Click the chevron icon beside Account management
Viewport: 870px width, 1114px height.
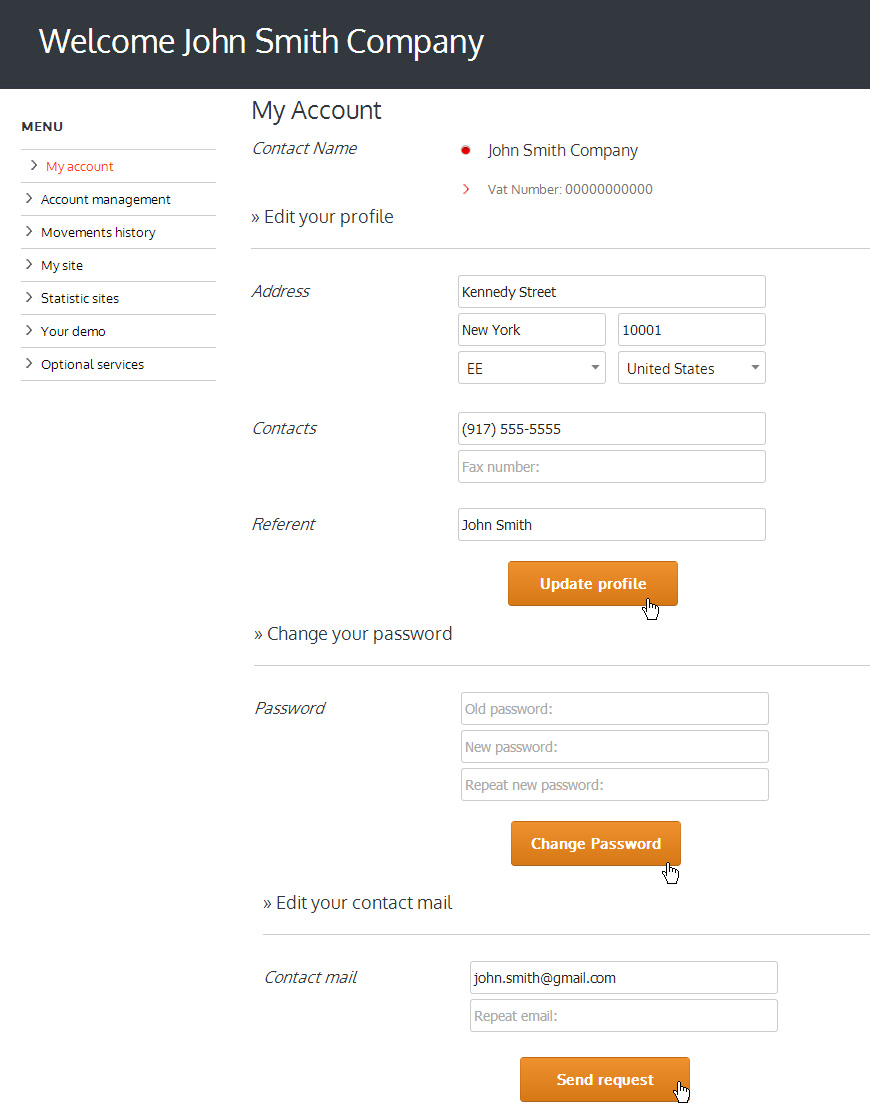[x=29, y=198]
